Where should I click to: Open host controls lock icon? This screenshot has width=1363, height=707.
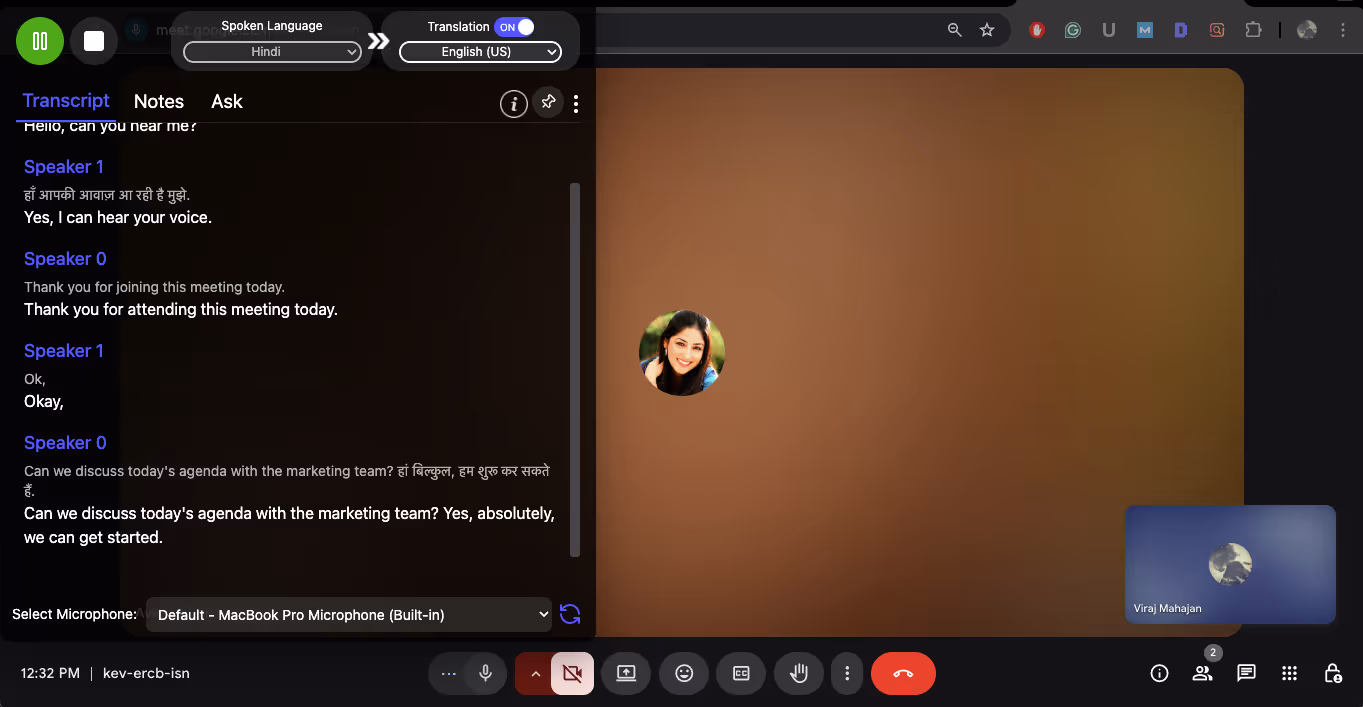click(1333, 673)
